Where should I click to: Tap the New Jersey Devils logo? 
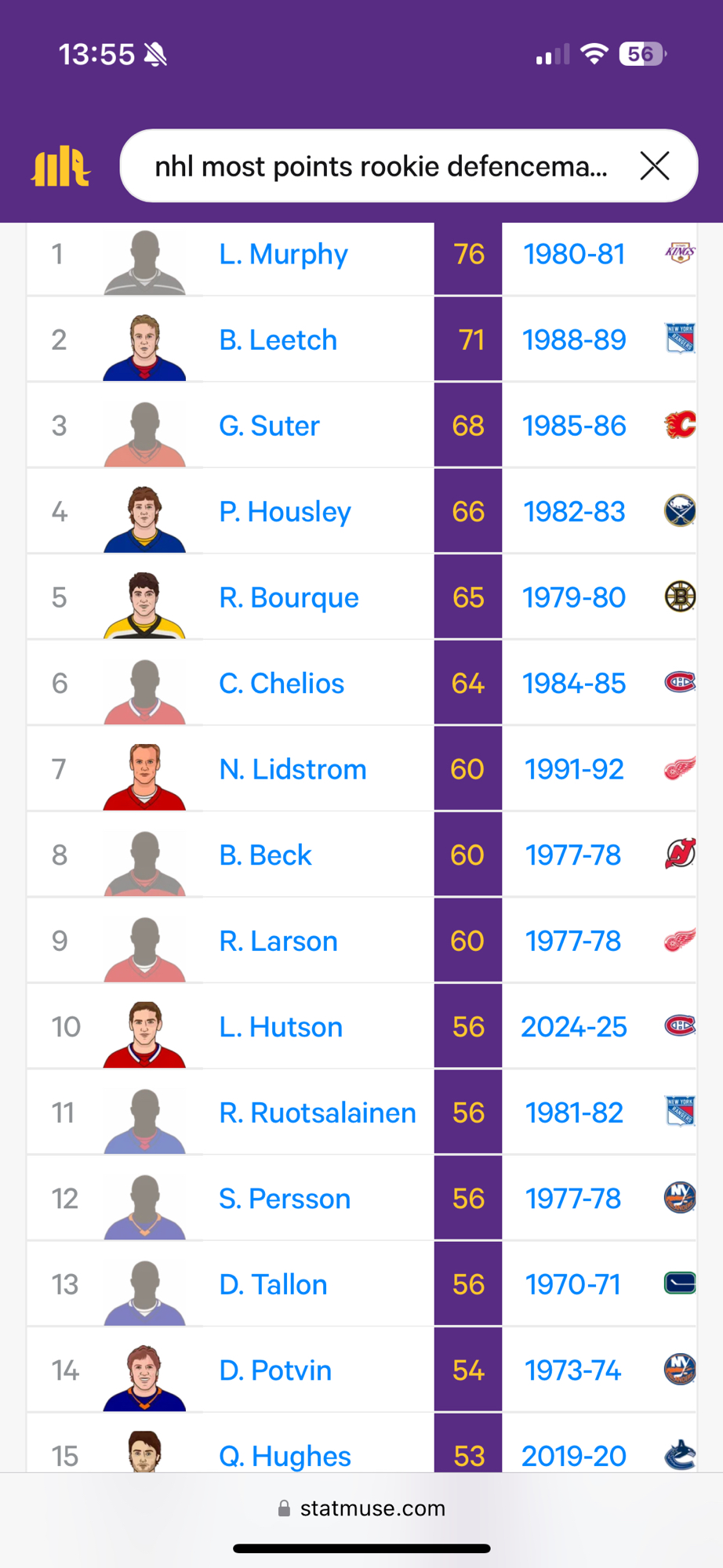pos(679,855)
